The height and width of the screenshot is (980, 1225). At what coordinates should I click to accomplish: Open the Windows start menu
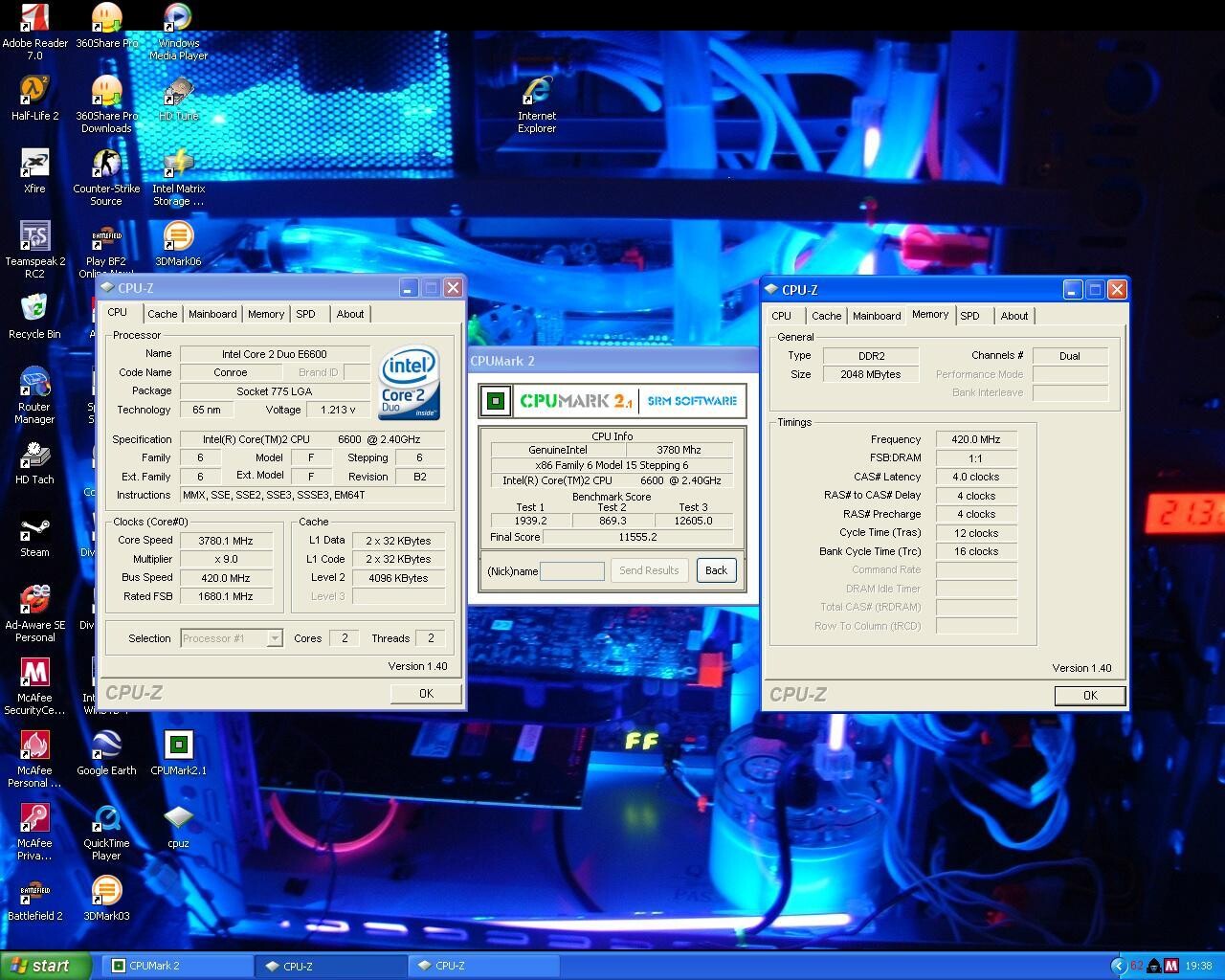coord(46,966)
